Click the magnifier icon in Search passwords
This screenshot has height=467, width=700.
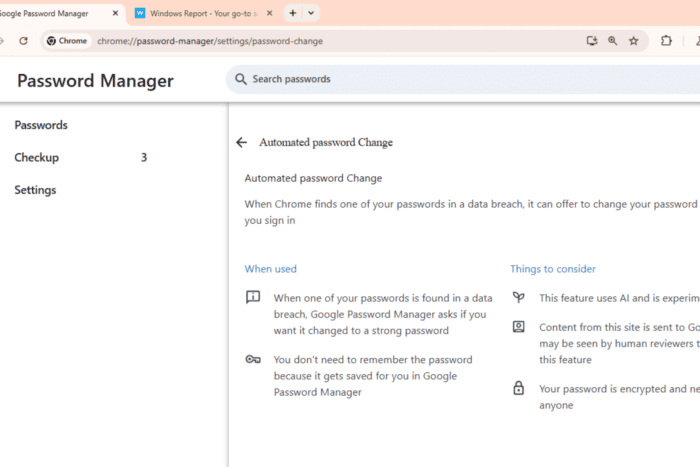tap(241, 79)
